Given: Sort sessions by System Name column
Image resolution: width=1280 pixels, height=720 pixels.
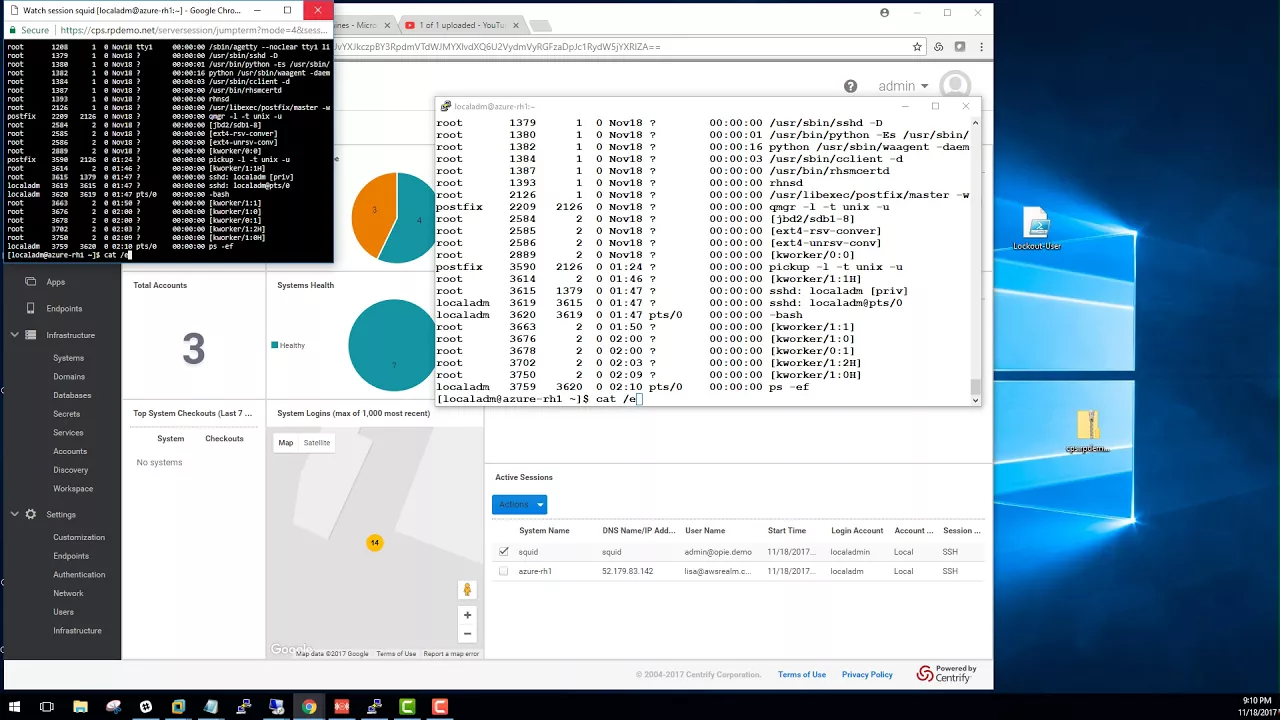Looking at the screenshot, I should coord(544,531).
